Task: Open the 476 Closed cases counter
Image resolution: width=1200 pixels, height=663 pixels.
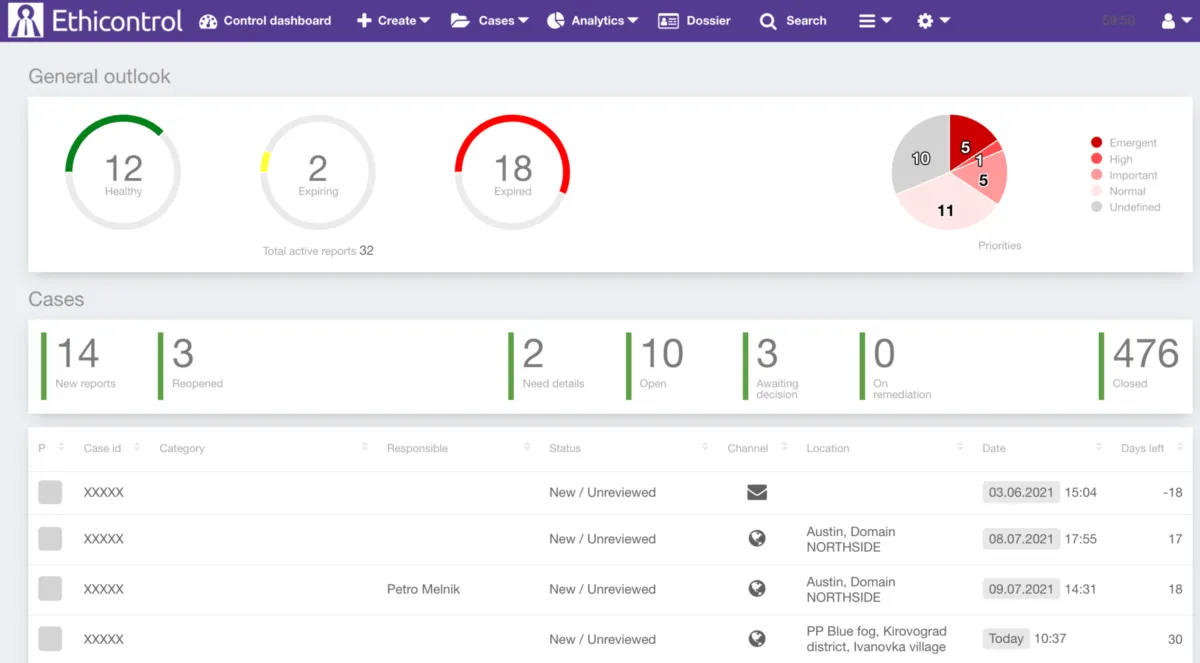Action: (x=1143, y=365)
